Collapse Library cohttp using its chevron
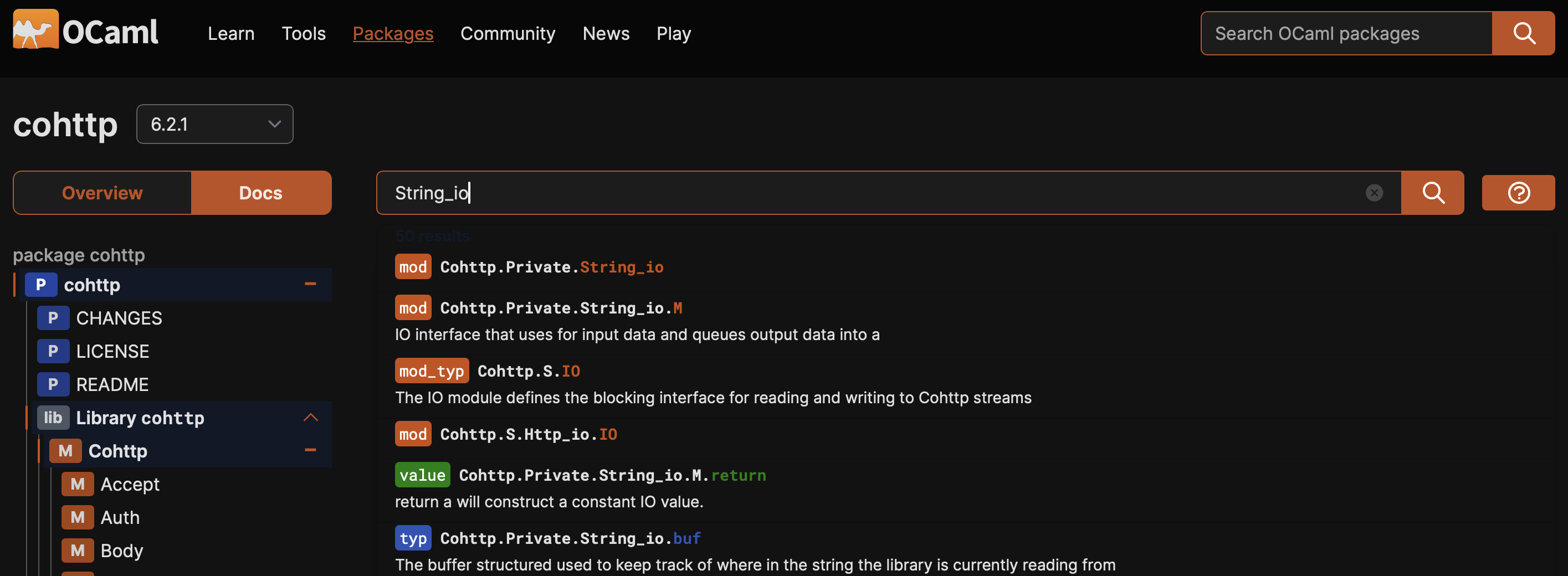 coord(311,418)
